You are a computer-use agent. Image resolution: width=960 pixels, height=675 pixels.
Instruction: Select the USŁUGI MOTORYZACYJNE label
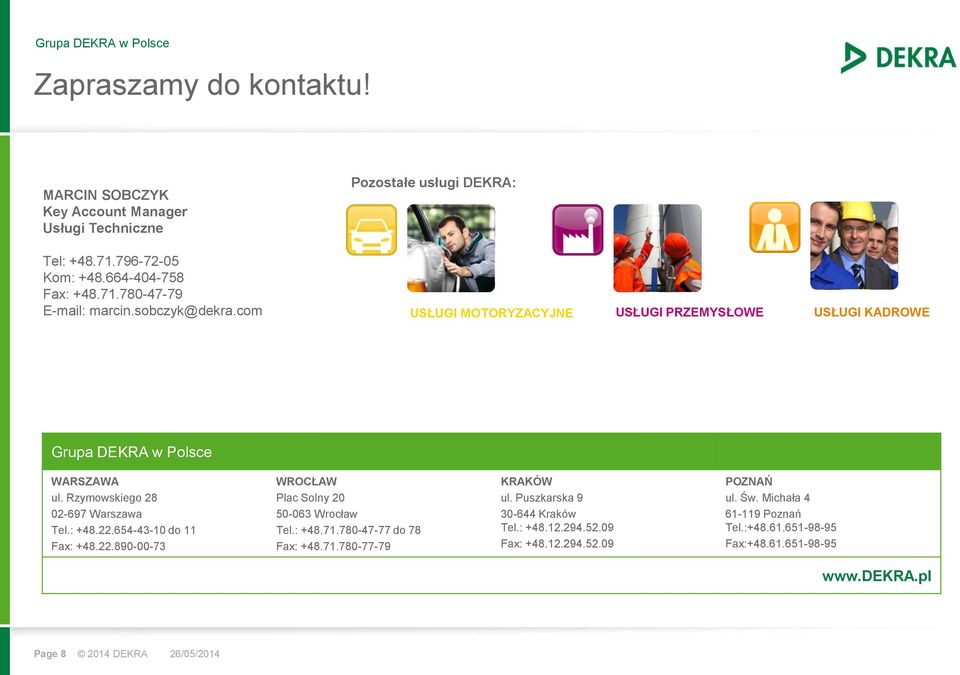tap(491, 313)
